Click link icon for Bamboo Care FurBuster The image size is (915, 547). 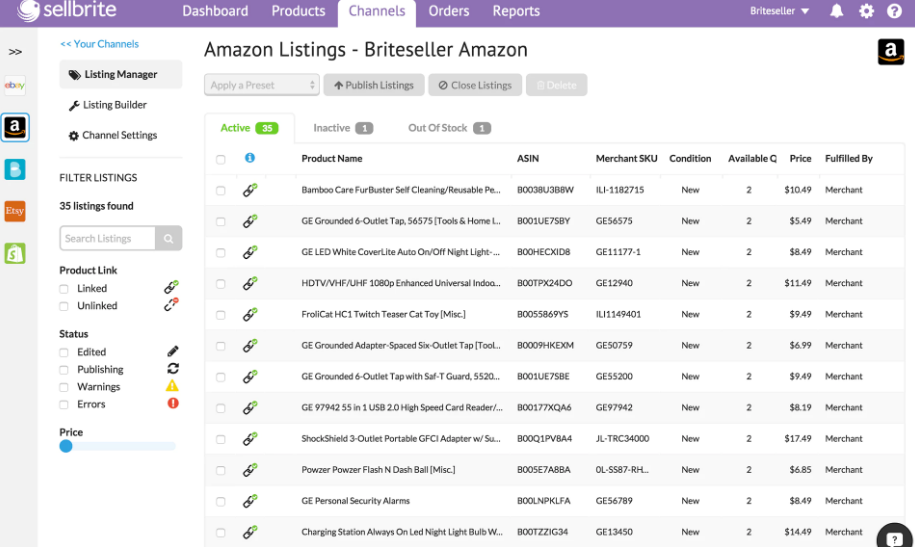250,189
